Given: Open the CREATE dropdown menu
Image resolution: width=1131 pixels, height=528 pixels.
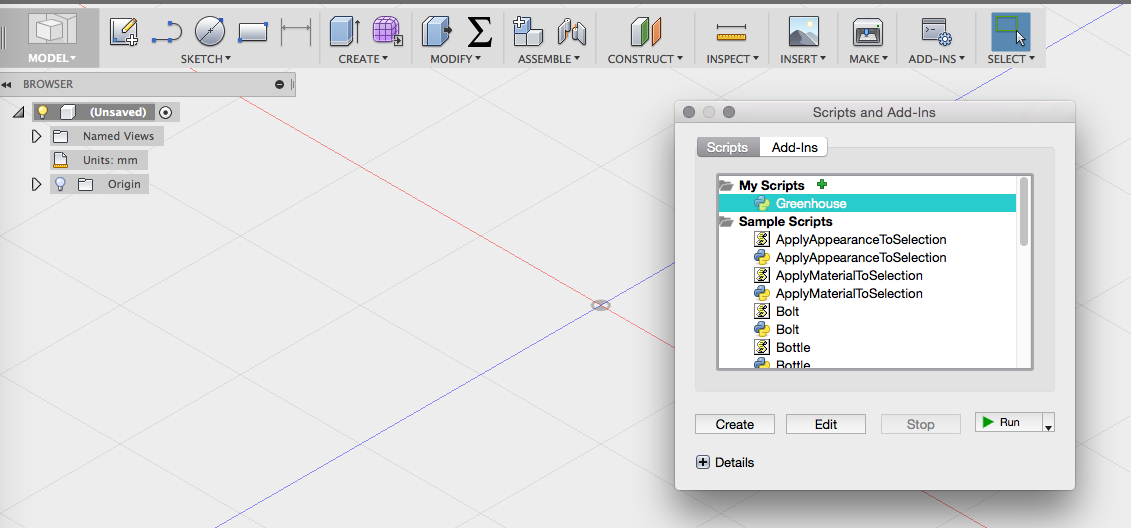Looking at the screenshot, I should click(363, 59).
